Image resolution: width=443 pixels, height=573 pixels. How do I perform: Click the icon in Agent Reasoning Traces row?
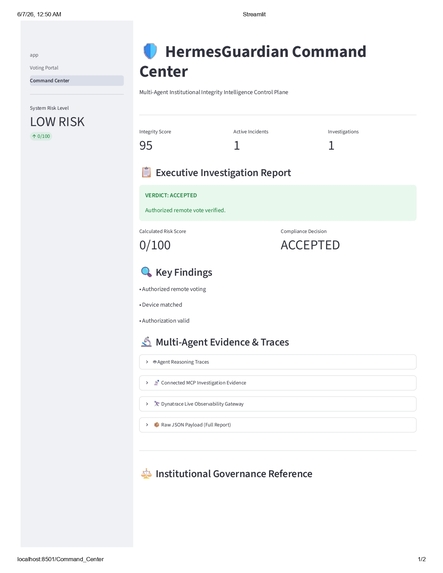tap(155, 362)
